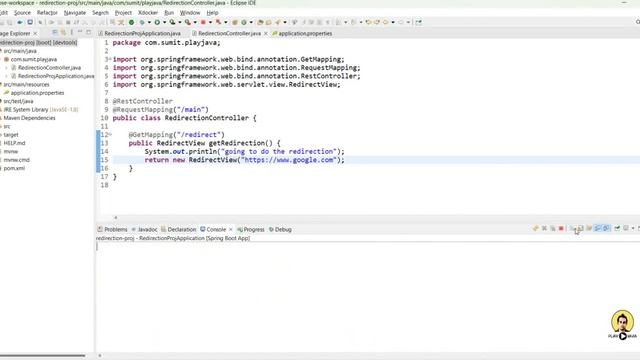Click the Open Perspective icon at toolbar end
This screenshot has width=640, height=360.
point(418,22)
